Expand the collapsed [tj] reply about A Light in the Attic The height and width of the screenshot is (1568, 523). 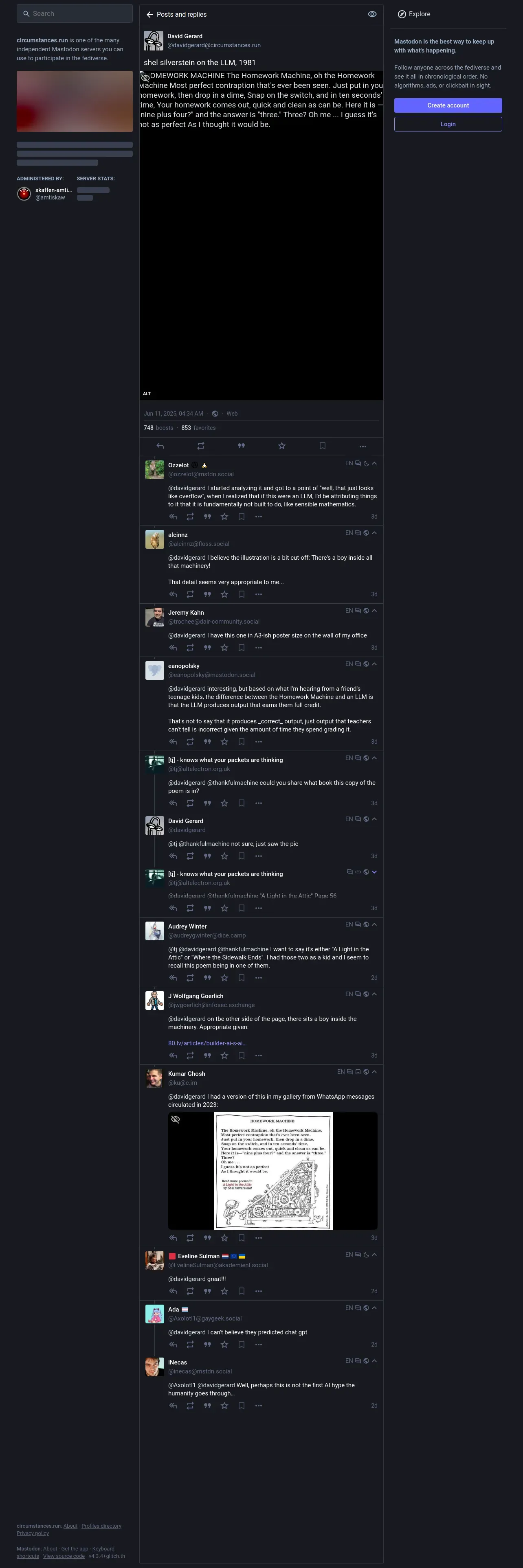pyautogui.click(x=374, y=872)
